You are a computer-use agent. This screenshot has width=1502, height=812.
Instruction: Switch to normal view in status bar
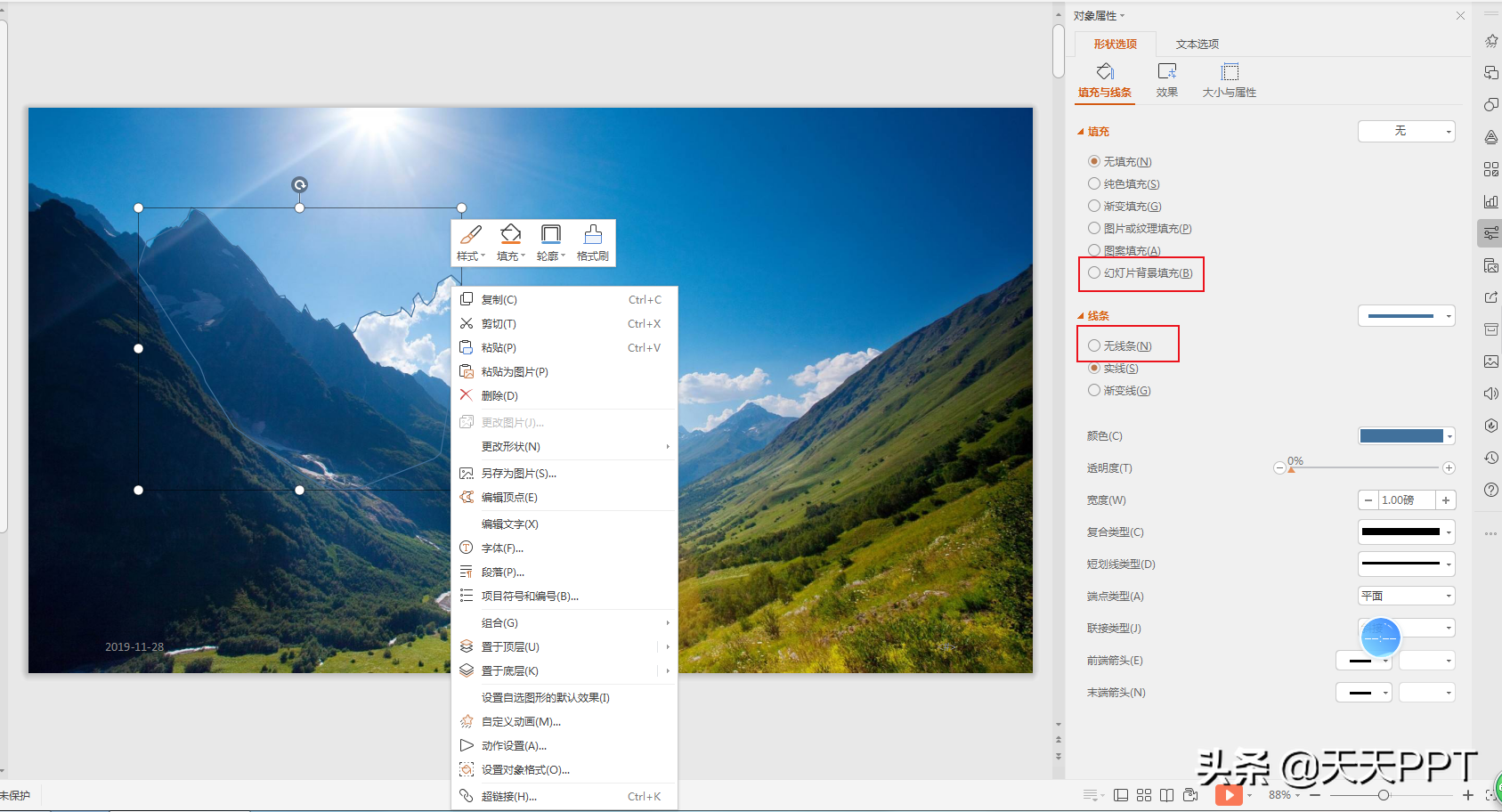click(x=1121, y=795)
